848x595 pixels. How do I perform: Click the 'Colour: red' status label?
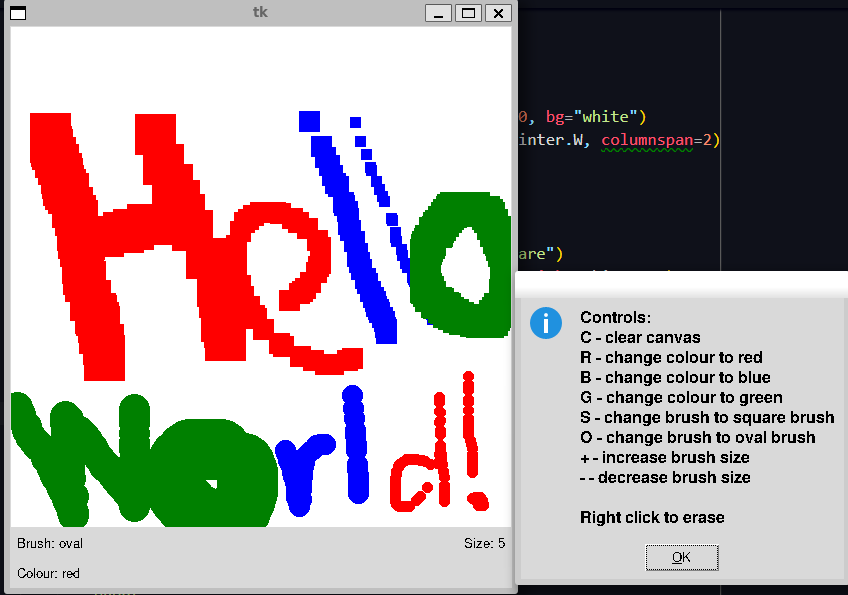(x=48, y=574)
